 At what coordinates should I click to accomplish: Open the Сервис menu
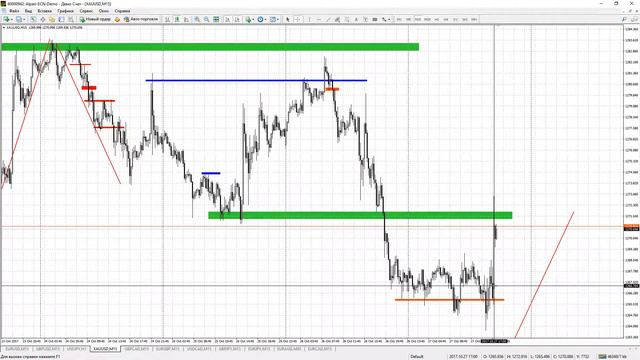(x=86, y=11)
